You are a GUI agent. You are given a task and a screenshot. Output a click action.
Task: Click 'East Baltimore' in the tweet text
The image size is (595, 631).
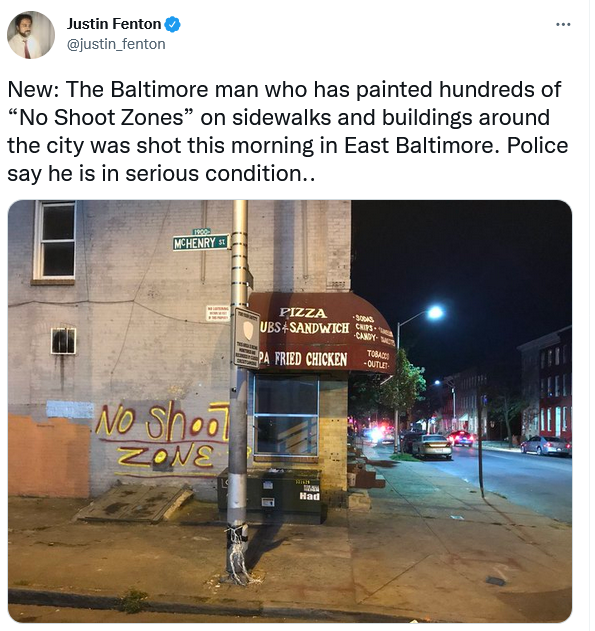pos(419,145)
